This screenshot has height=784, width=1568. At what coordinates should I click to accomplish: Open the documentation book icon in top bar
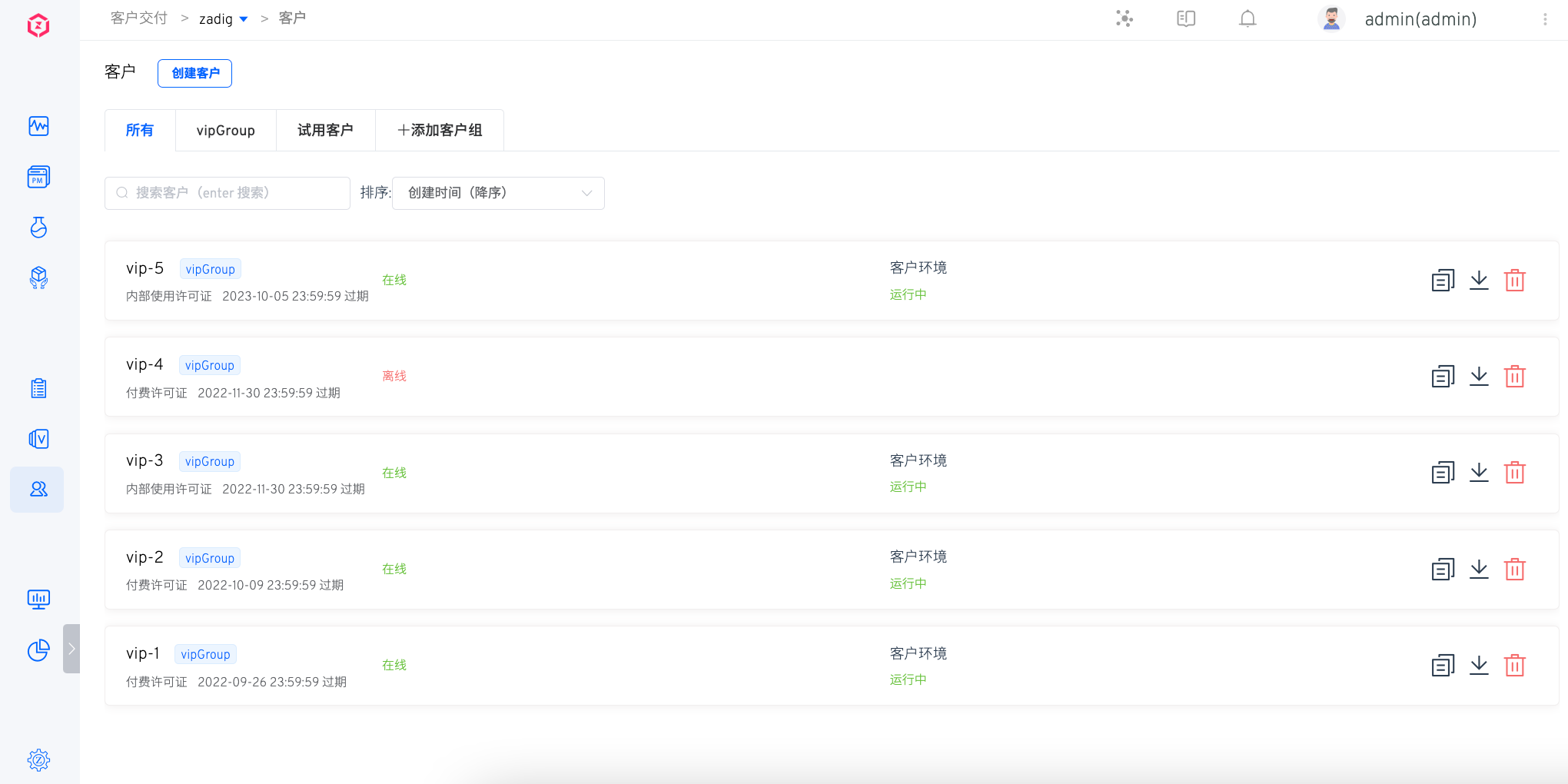[x=1185, y=18]
